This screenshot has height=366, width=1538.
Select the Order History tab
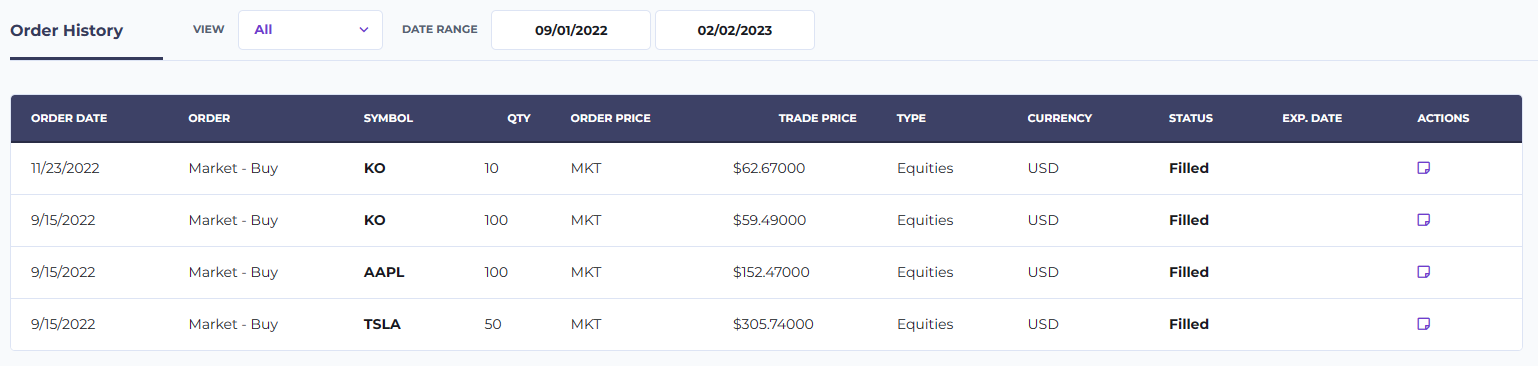[67, 30]
